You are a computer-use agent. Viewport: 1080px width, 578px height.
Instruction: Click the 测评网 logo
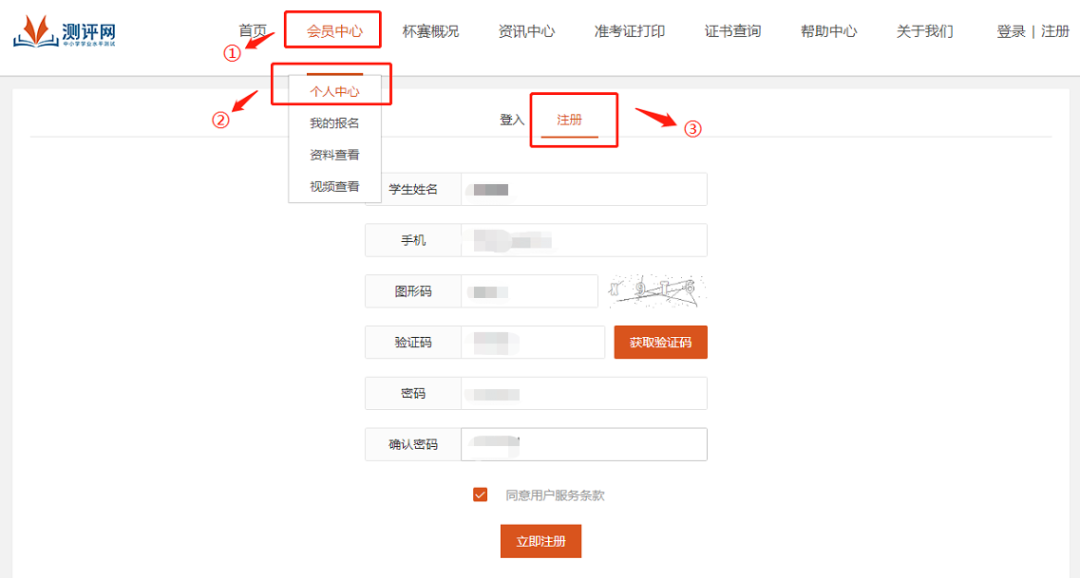(x=65, y=31)
